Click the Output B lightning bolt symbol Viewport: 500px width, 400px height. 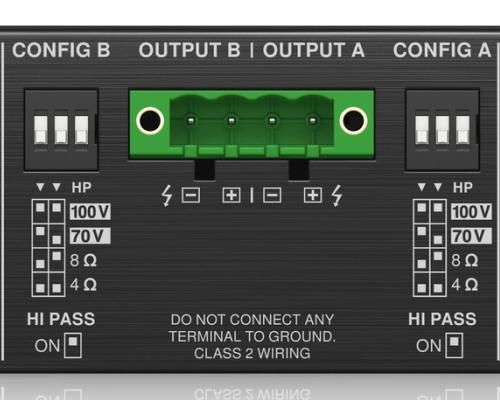click(x=166, y=196)
